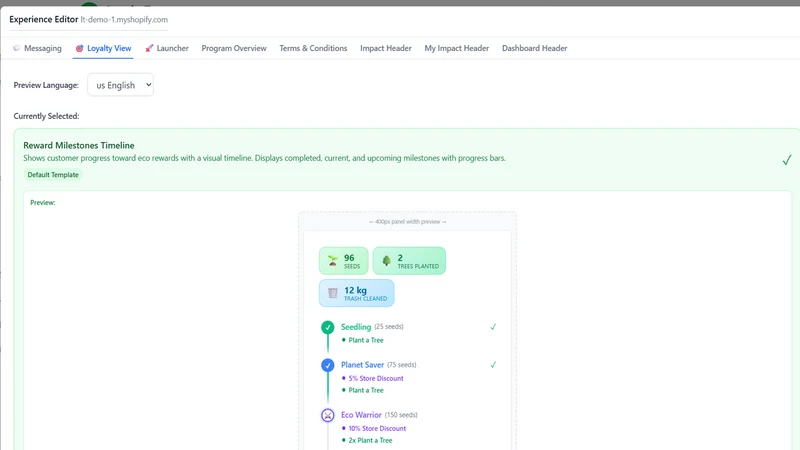Click the trash bin icon in Trash Cleaned badge
Screen dimensions: 800x450
coord(333,293)
